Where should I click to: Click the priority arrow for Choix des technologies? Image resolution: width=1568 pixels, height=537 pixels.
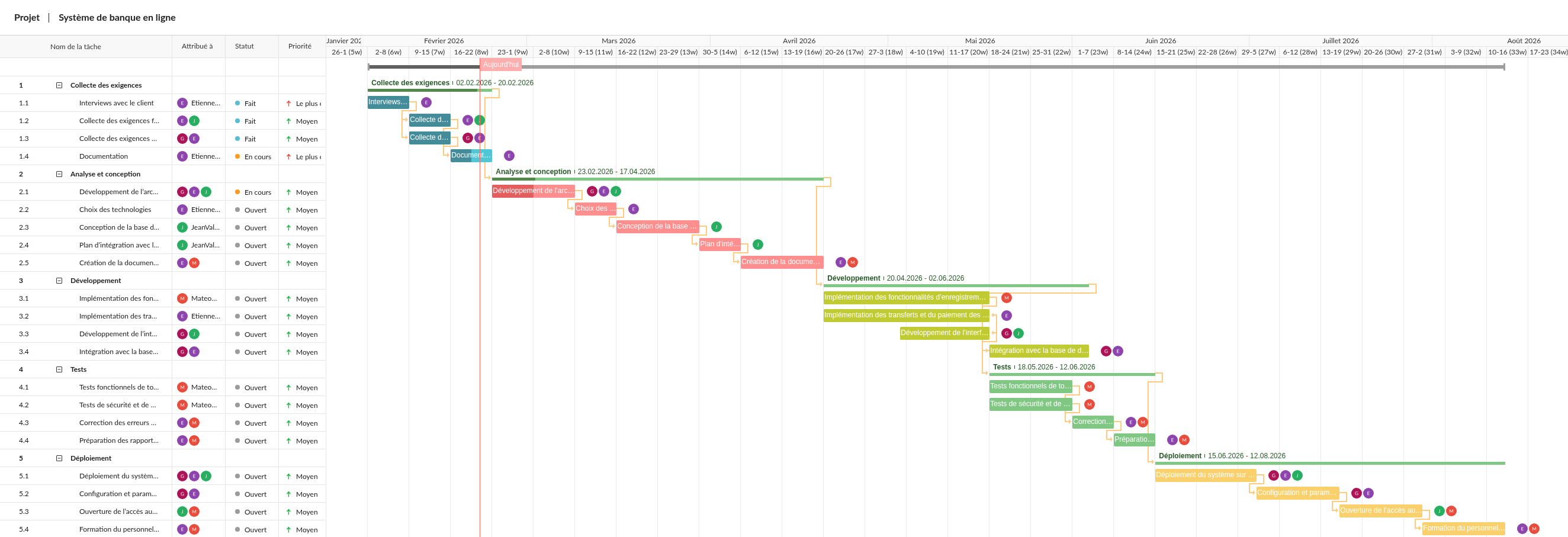[x=288, y=210]
